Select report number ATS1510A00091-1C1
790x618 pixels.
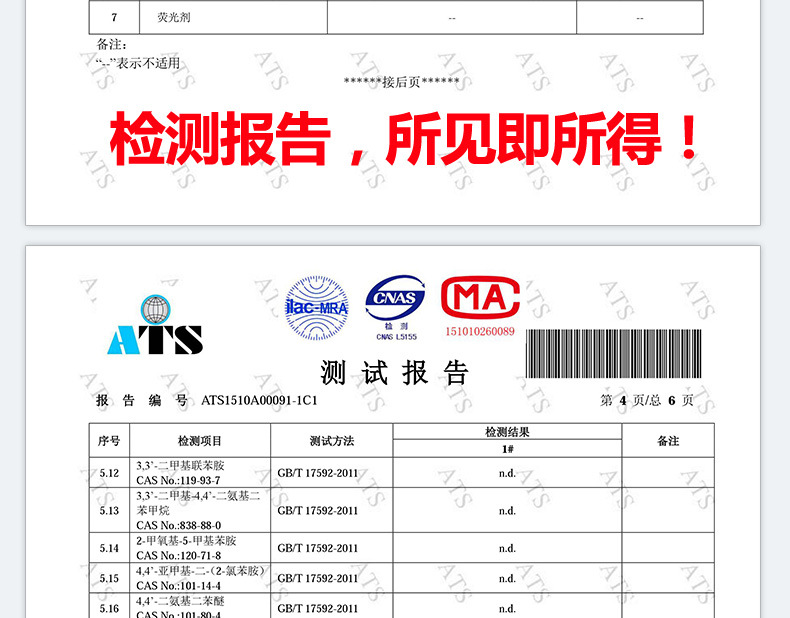pos(259,400)
